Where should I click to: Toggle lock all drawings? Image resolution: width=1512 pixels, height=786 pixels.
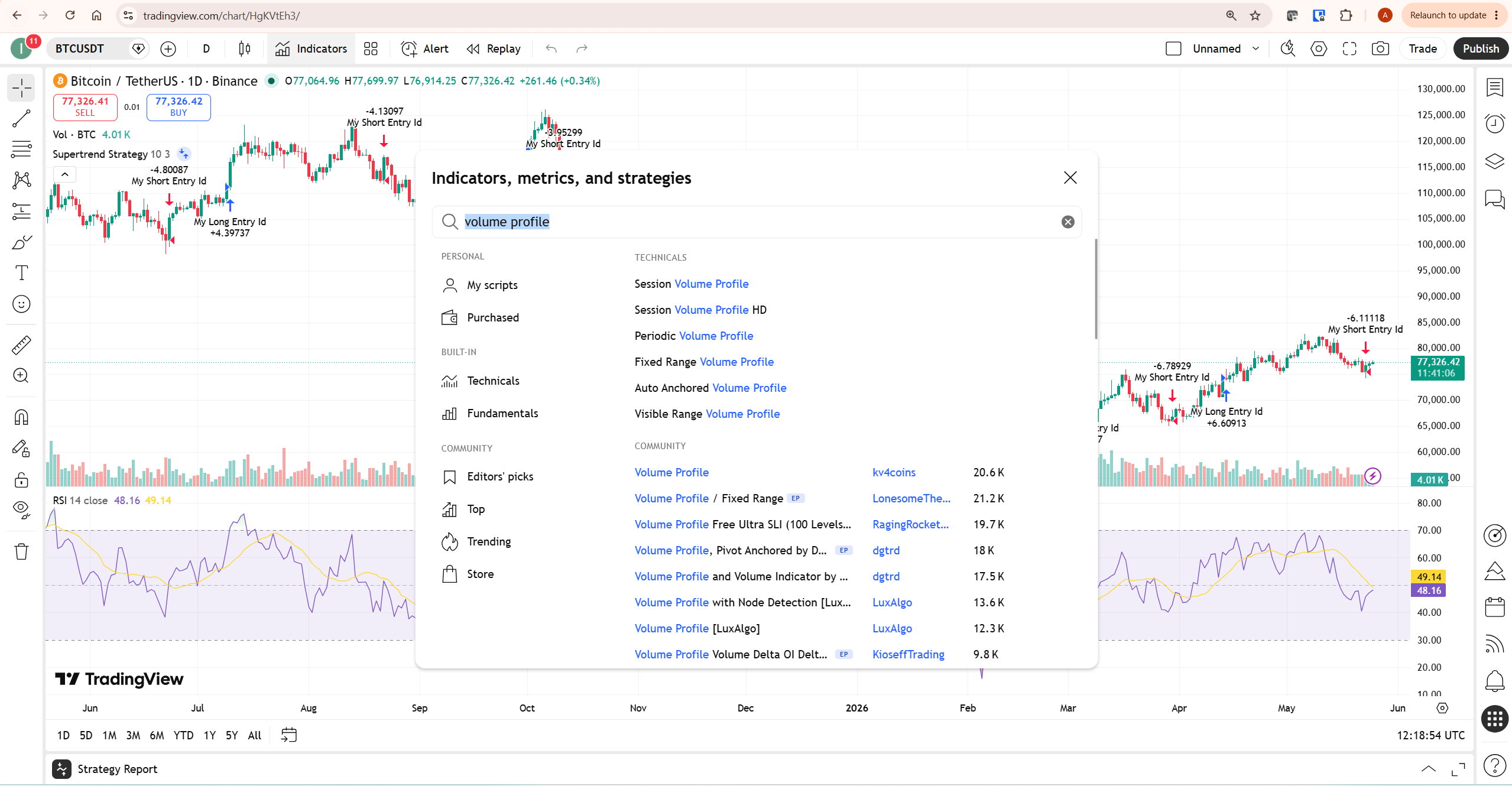[x=21, y=479]
